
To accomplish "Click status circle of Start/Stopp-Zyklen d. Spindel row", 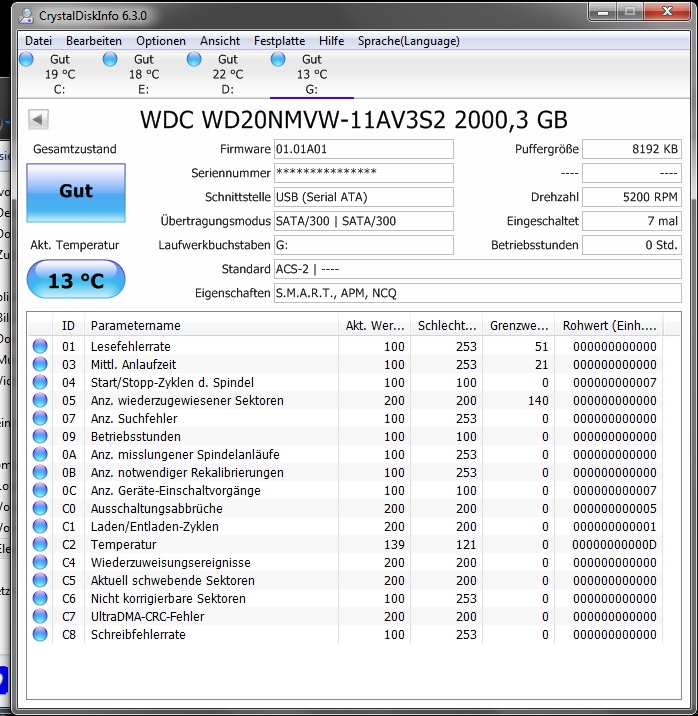I will (x=40, y=382).
